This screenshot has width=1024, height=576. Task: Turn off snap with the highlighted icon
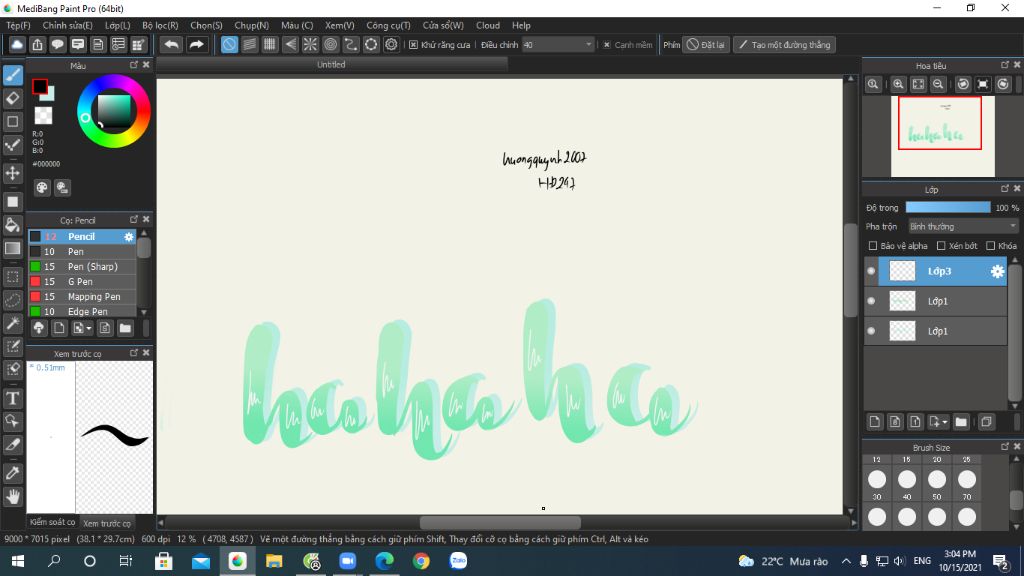tap(229, 44)
